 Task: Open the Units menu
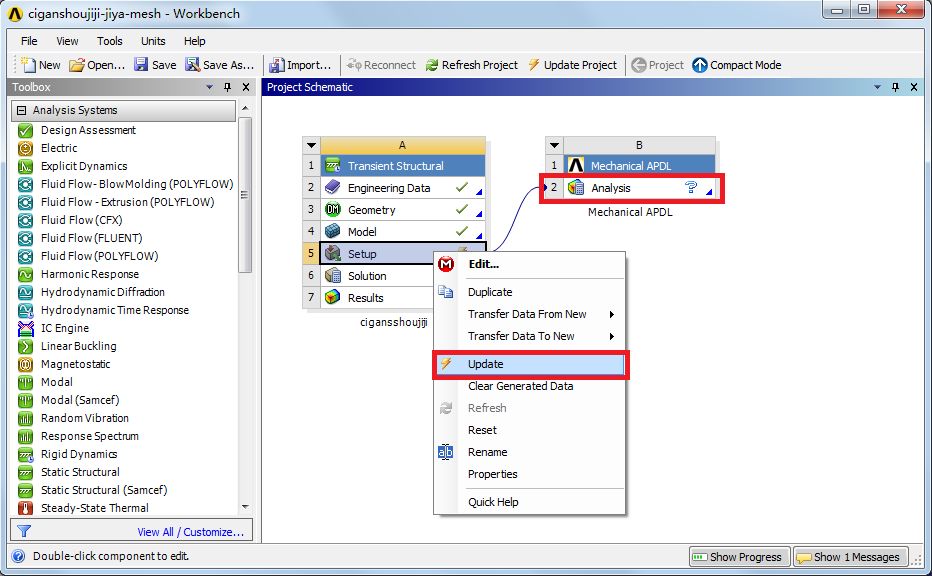[153, 41]
